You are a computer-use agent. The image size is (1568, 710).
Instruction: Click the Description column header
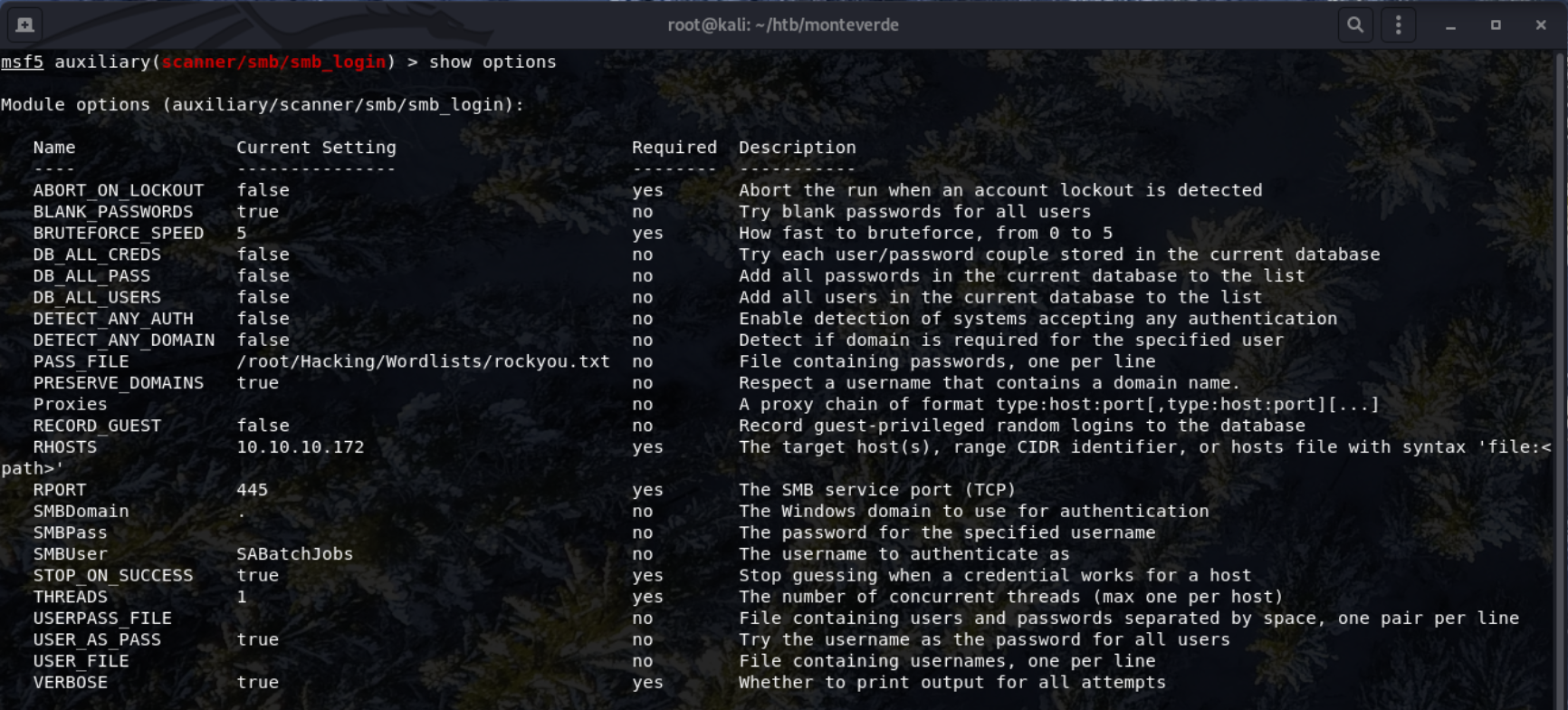pos(797,147)
